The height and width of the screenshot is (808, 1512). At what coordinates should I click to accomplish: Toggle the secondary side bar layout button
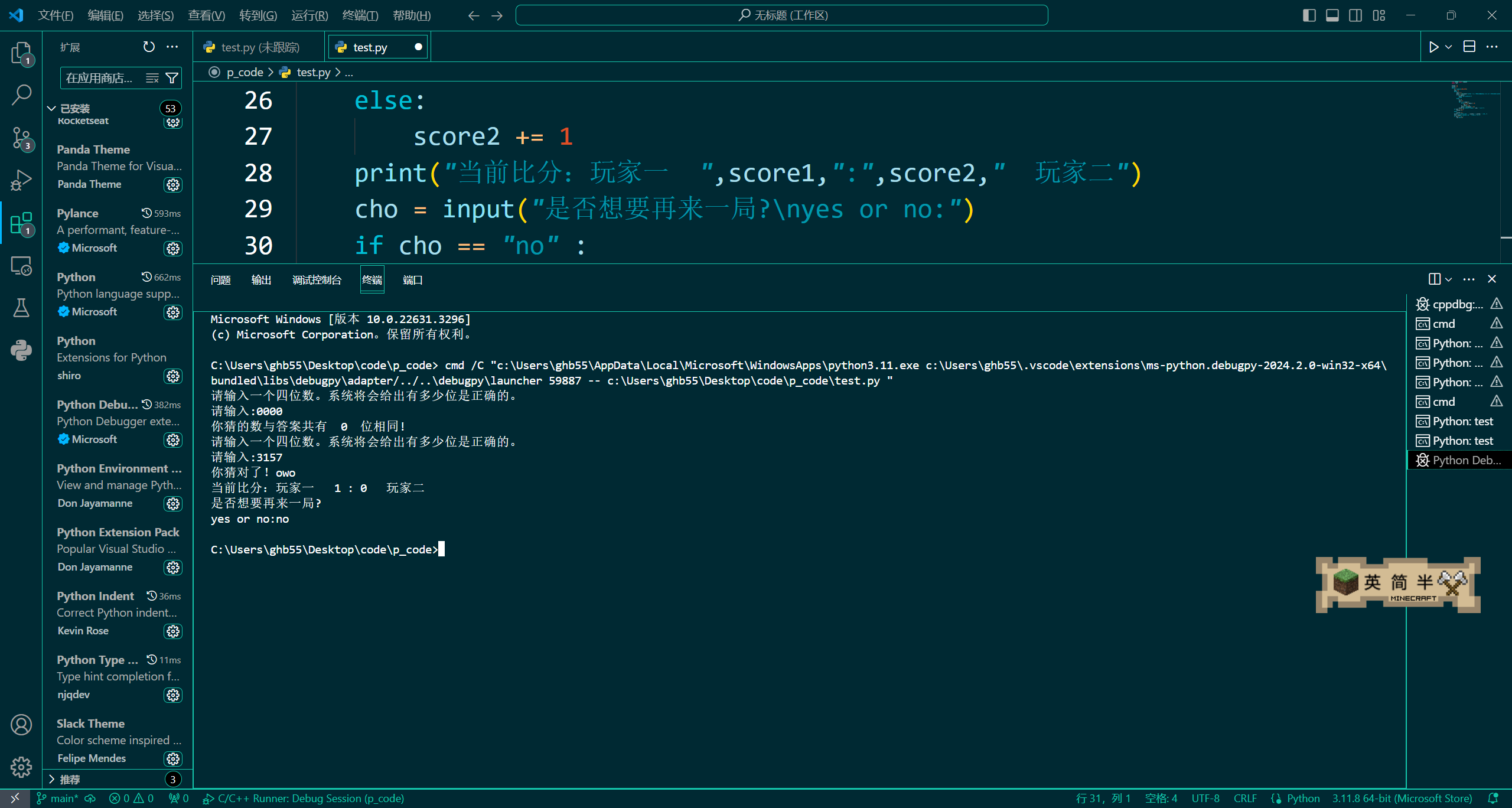(x=1355, y=15)
